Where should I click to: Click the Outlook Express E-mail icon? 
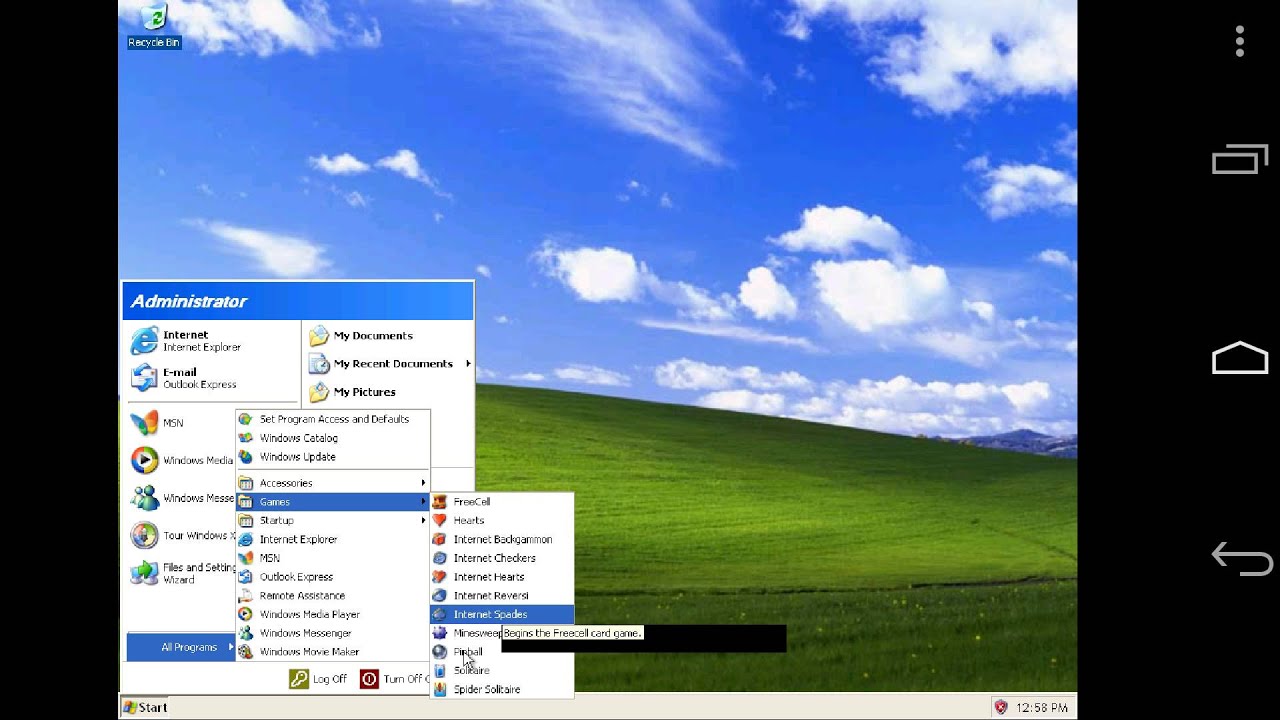coord(145,378)
